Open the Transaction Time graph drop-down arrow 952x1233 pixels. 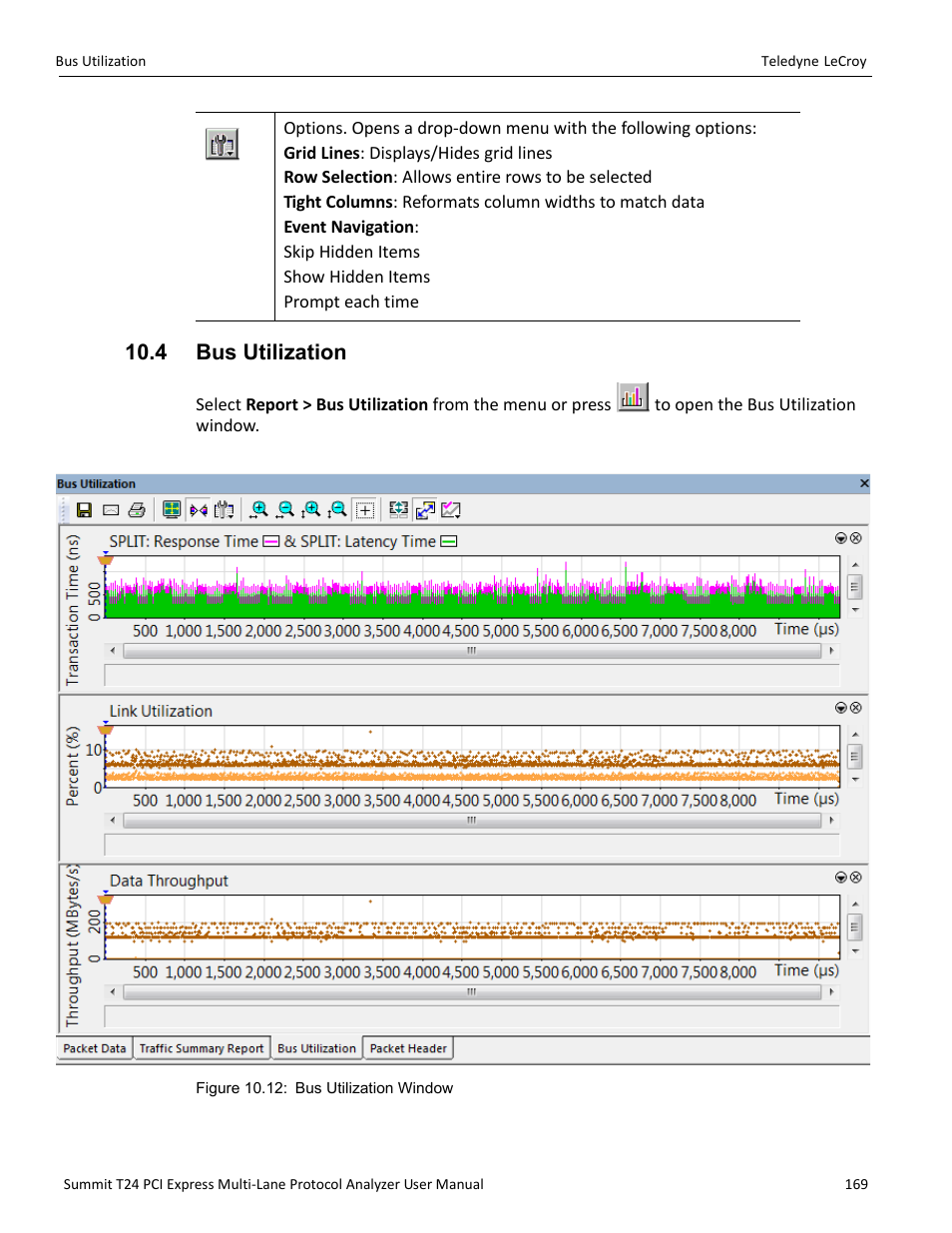coord(841,538)
